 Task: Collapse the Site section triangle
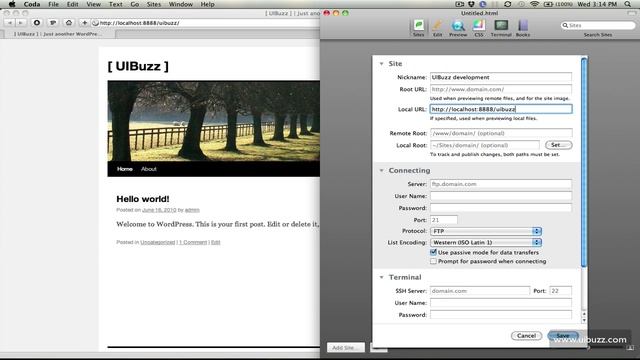pyautogui.click(x=381, y=64)
